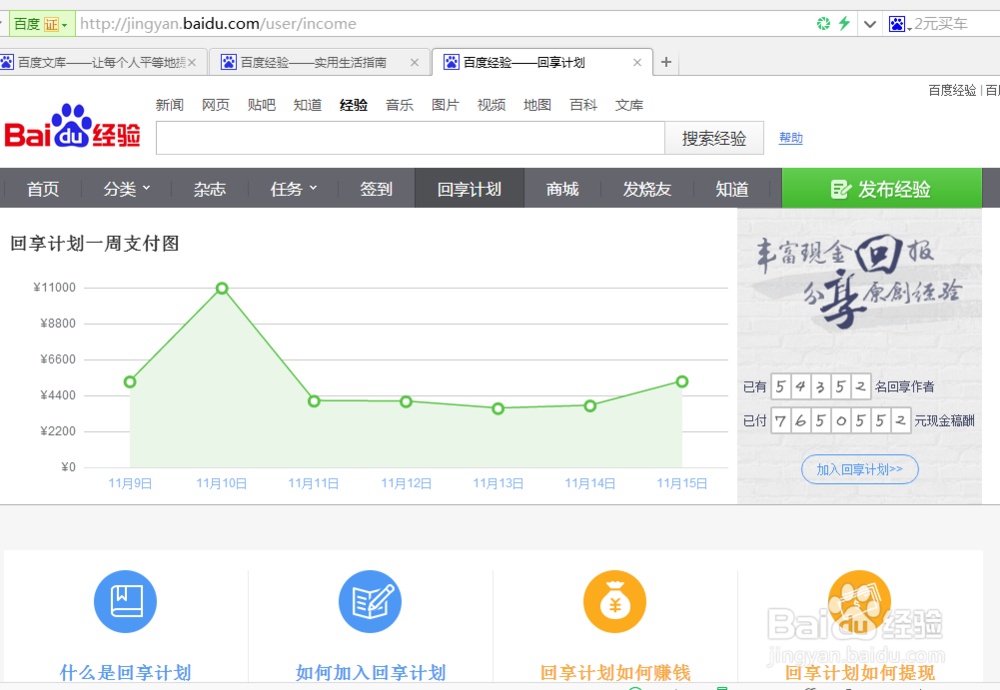
Task: Go to 网页 in the top links
Action: 216,105
